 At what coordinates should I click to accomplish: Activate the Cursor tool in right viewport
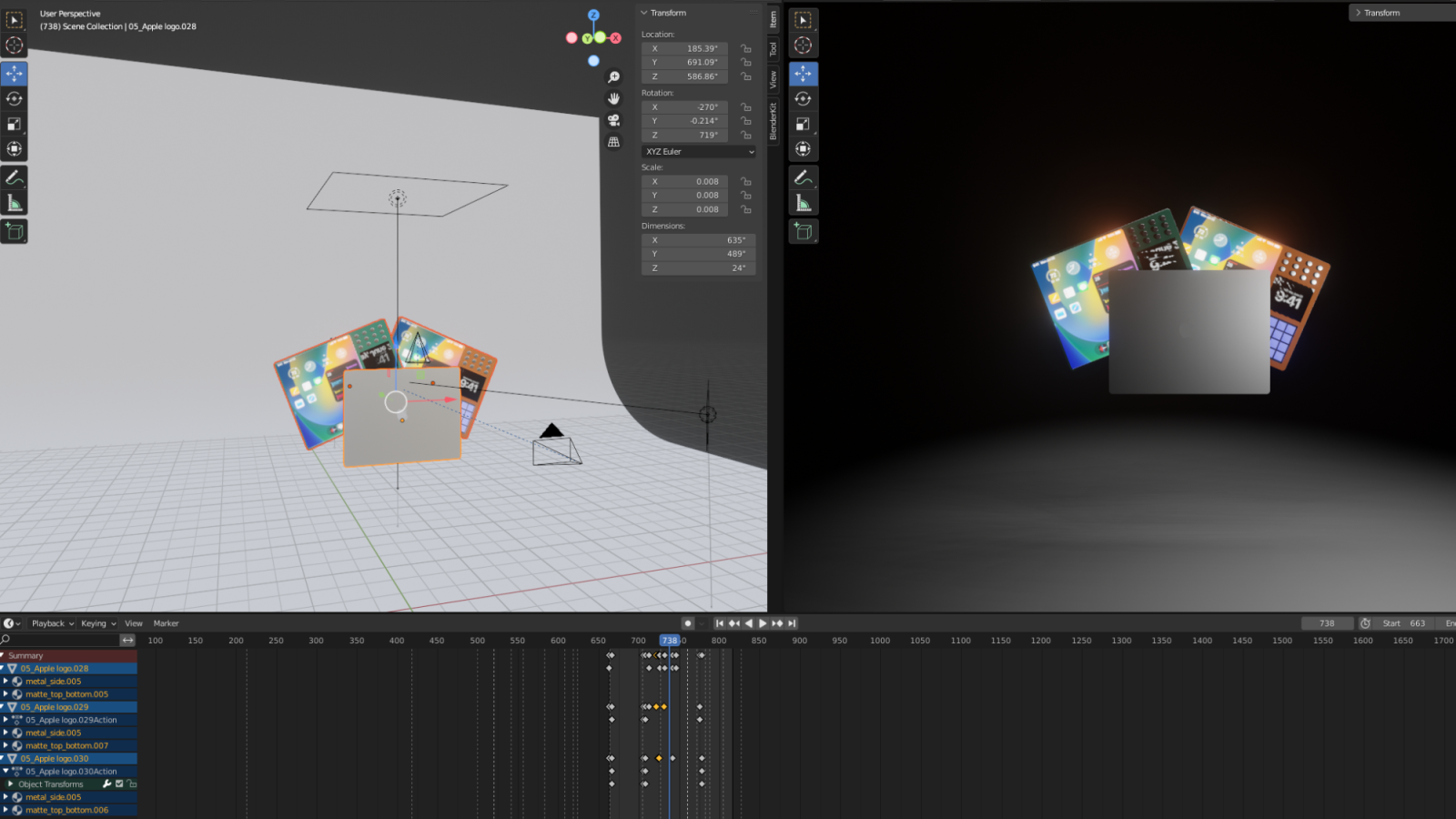pyautogui.click(x=804, y=45)
